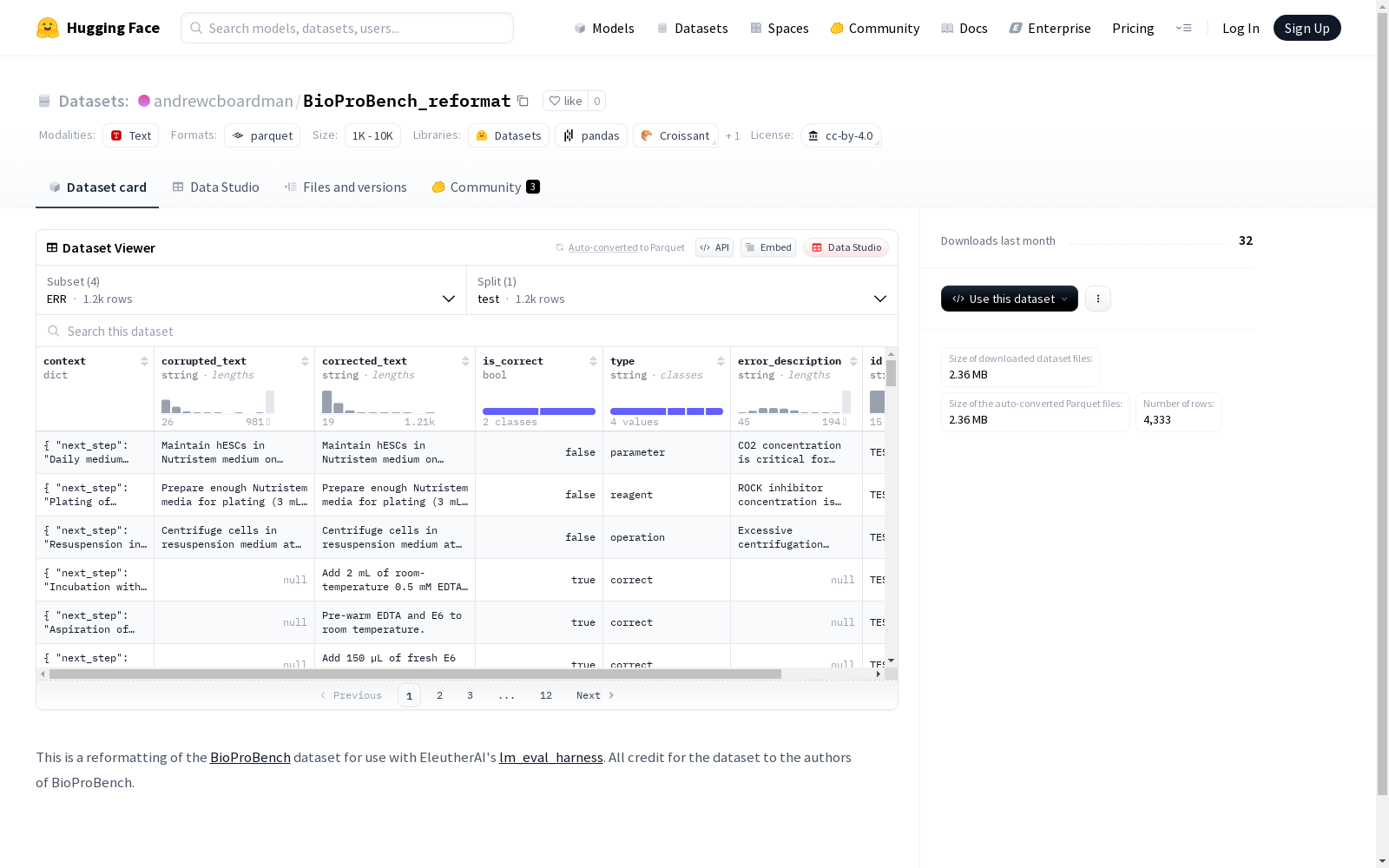
Task: Click the cc-by-4.0 license tag
Action: click(x=840, y=135)
